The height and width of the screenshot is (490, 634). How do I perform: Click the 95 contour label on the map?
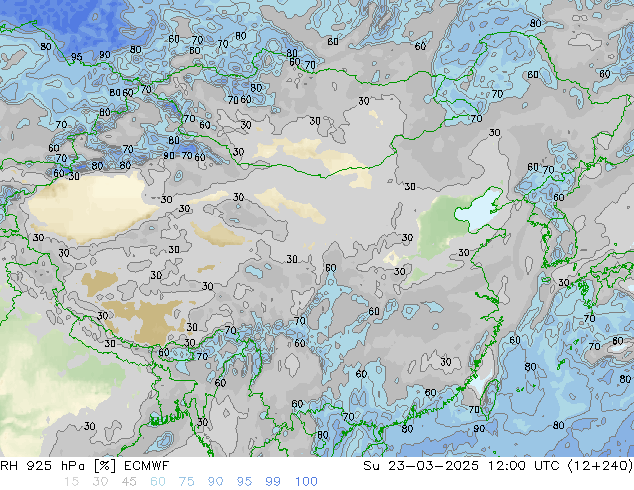click(x=76, y=57)
